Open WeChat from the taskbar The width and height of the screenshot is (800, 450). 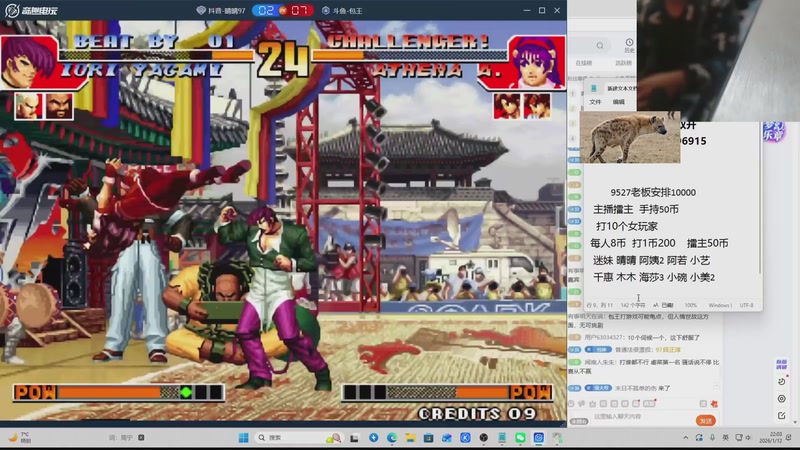(520, 437)
